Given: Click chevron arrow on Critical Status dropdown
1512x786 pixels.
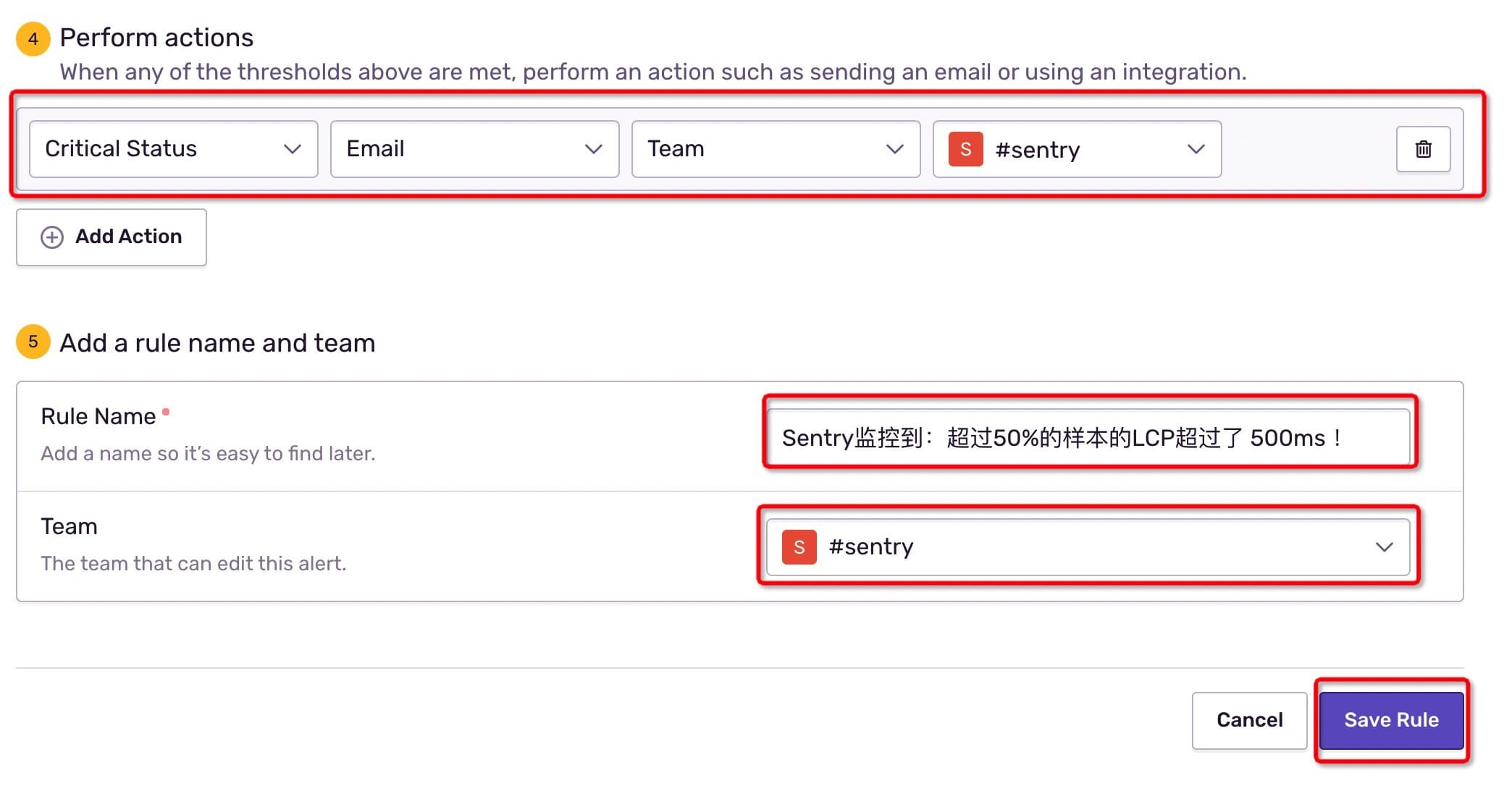Looking at the screenshot, I should click(293, 149).
